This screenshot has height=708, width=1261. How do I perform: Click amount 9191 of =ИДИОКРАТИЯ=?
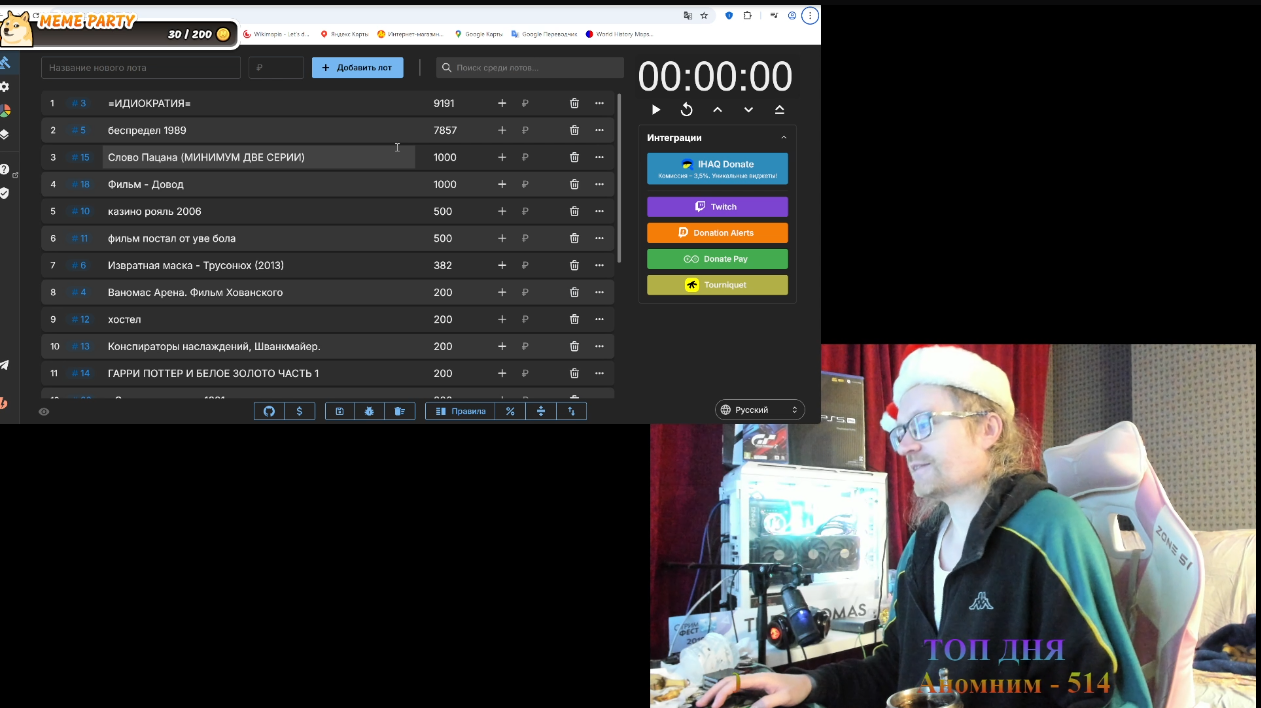point(444,103)
